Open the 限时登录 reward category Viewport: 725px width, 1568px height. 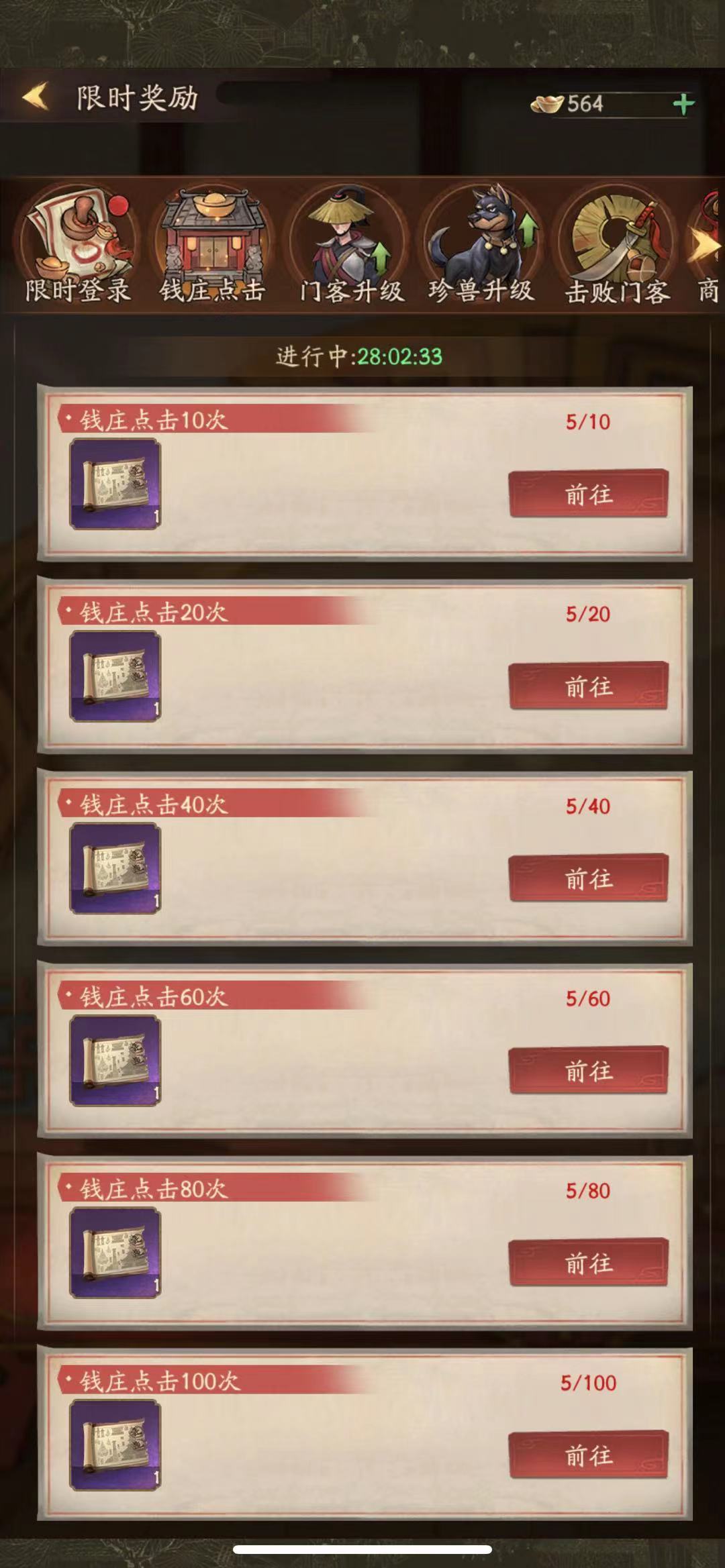[x=78, y=245]
